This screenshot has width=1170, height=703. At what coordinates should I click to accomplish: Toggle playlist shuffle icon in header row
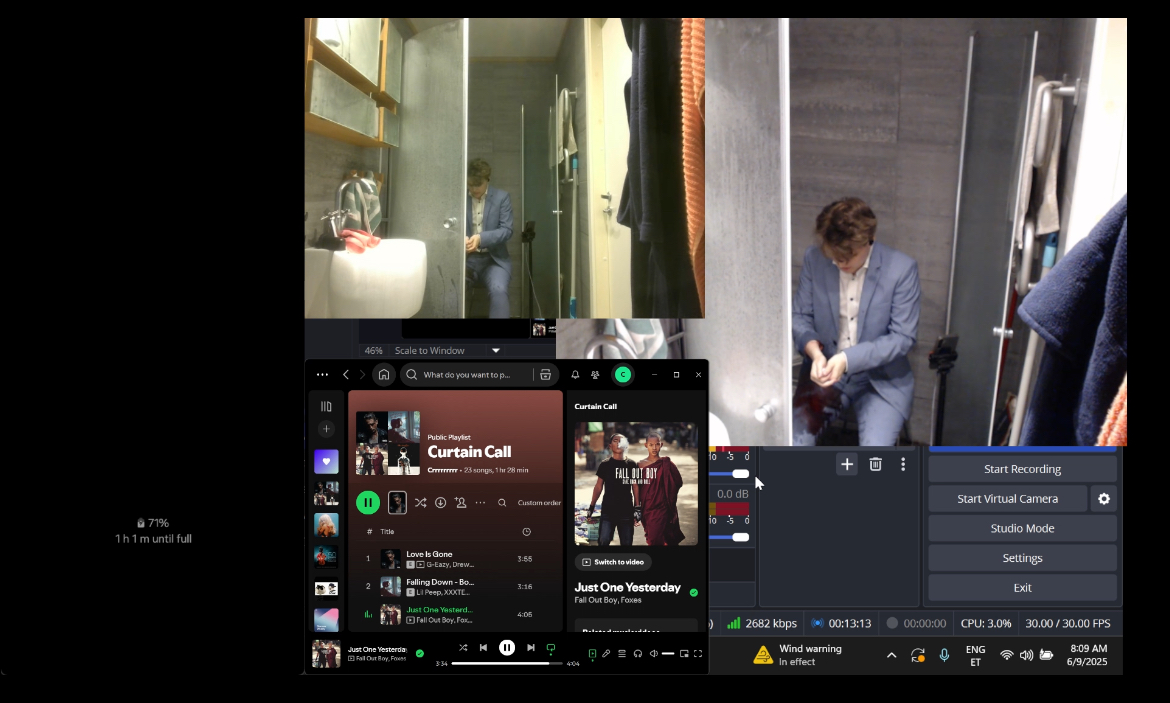pyautogui.click(x=421, y=502)
